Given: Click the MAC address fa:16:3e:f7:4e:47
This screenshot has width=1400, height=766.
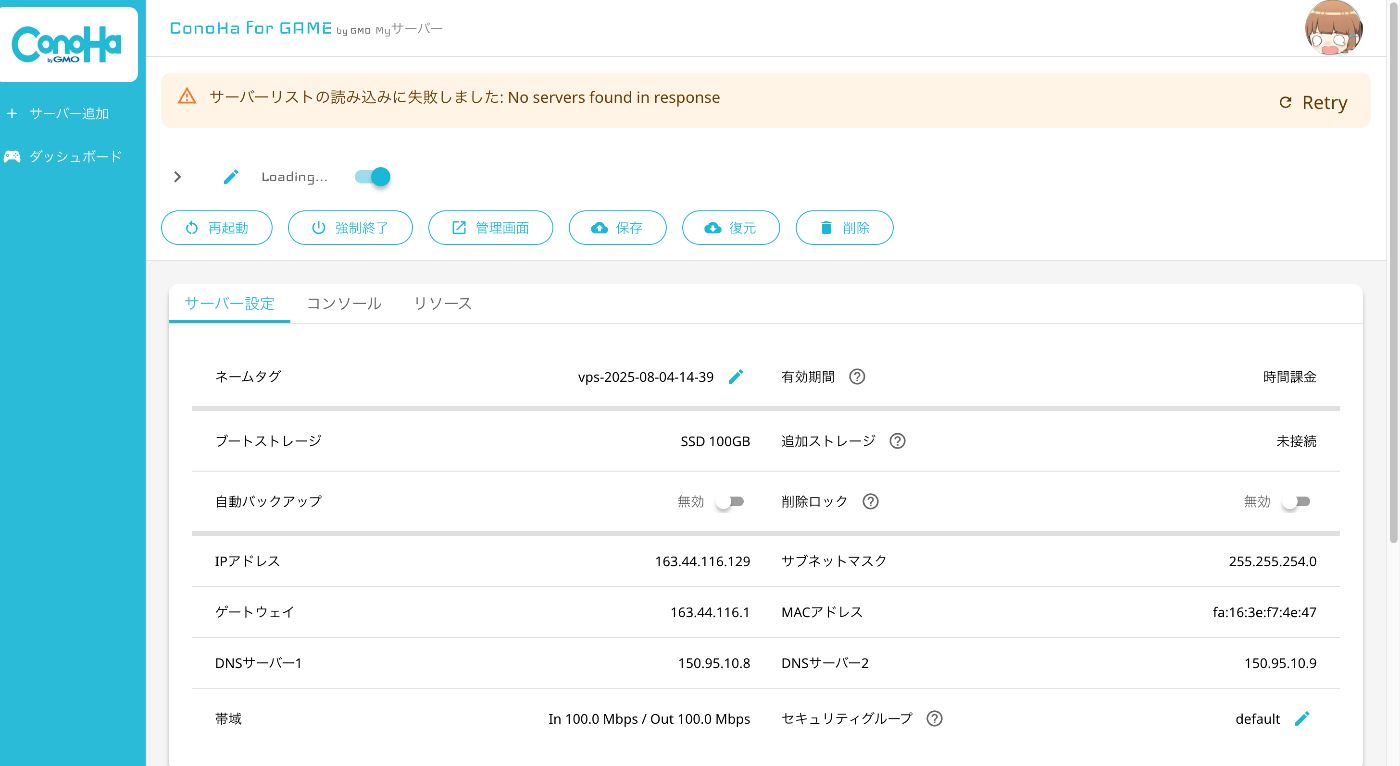Looking at the screenshot, I should click(x=1264, y=612).
